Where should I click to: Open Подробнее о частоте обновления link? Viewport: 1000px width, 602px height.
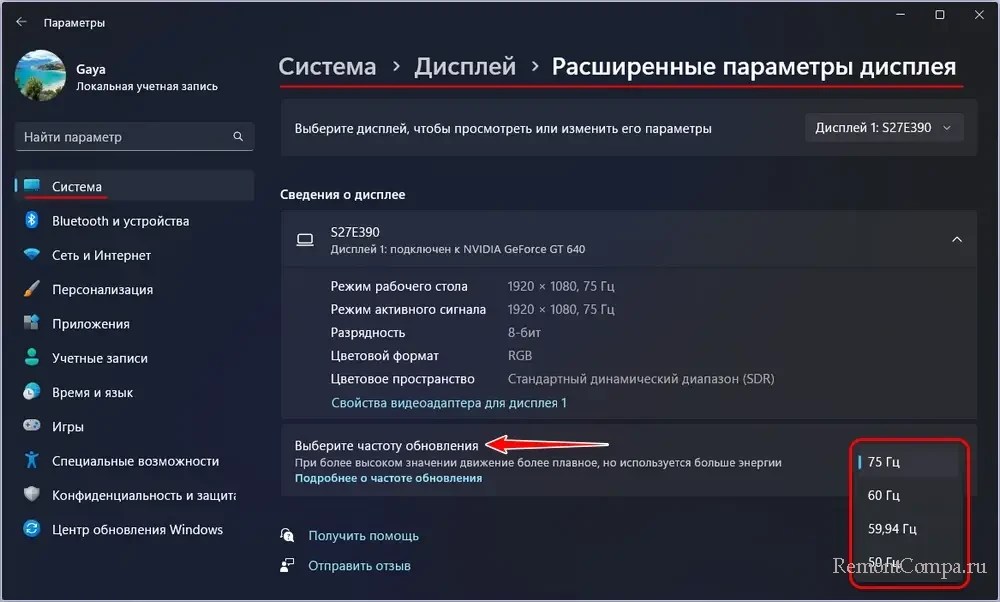pyautogui.click(x=388, y=479)
